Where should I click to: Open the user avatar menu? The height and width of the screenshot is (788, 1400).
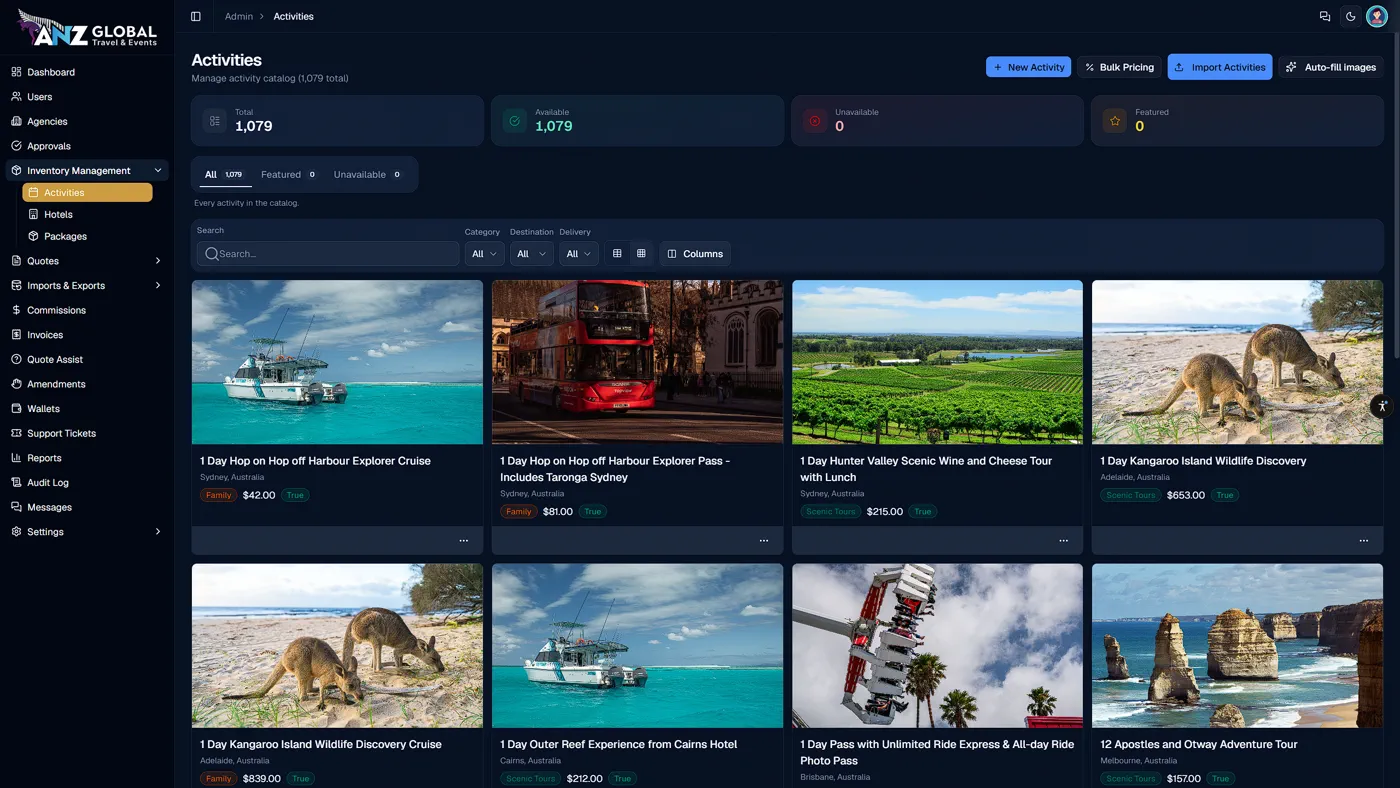tap(1377, 16)
